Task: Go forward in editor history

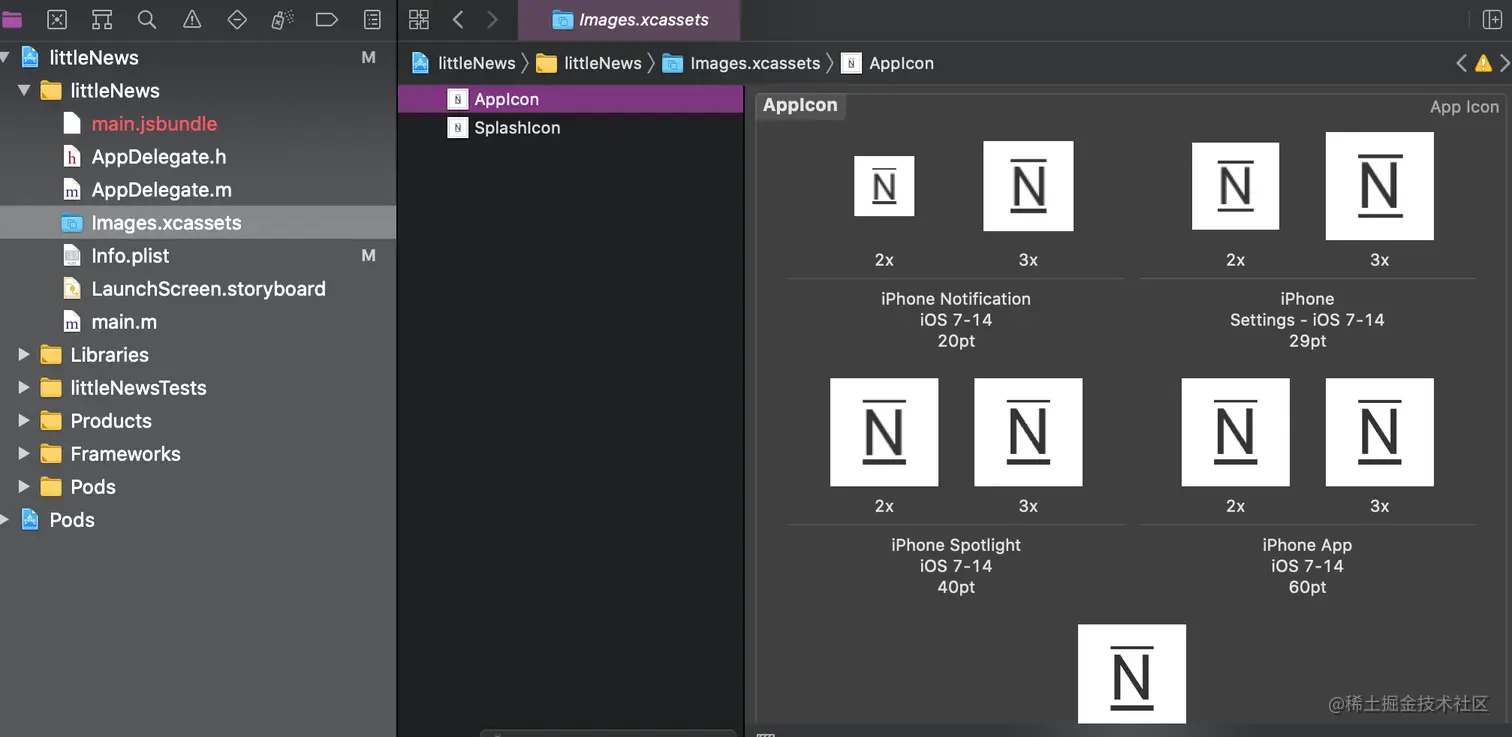Action: tap(492, 20)
